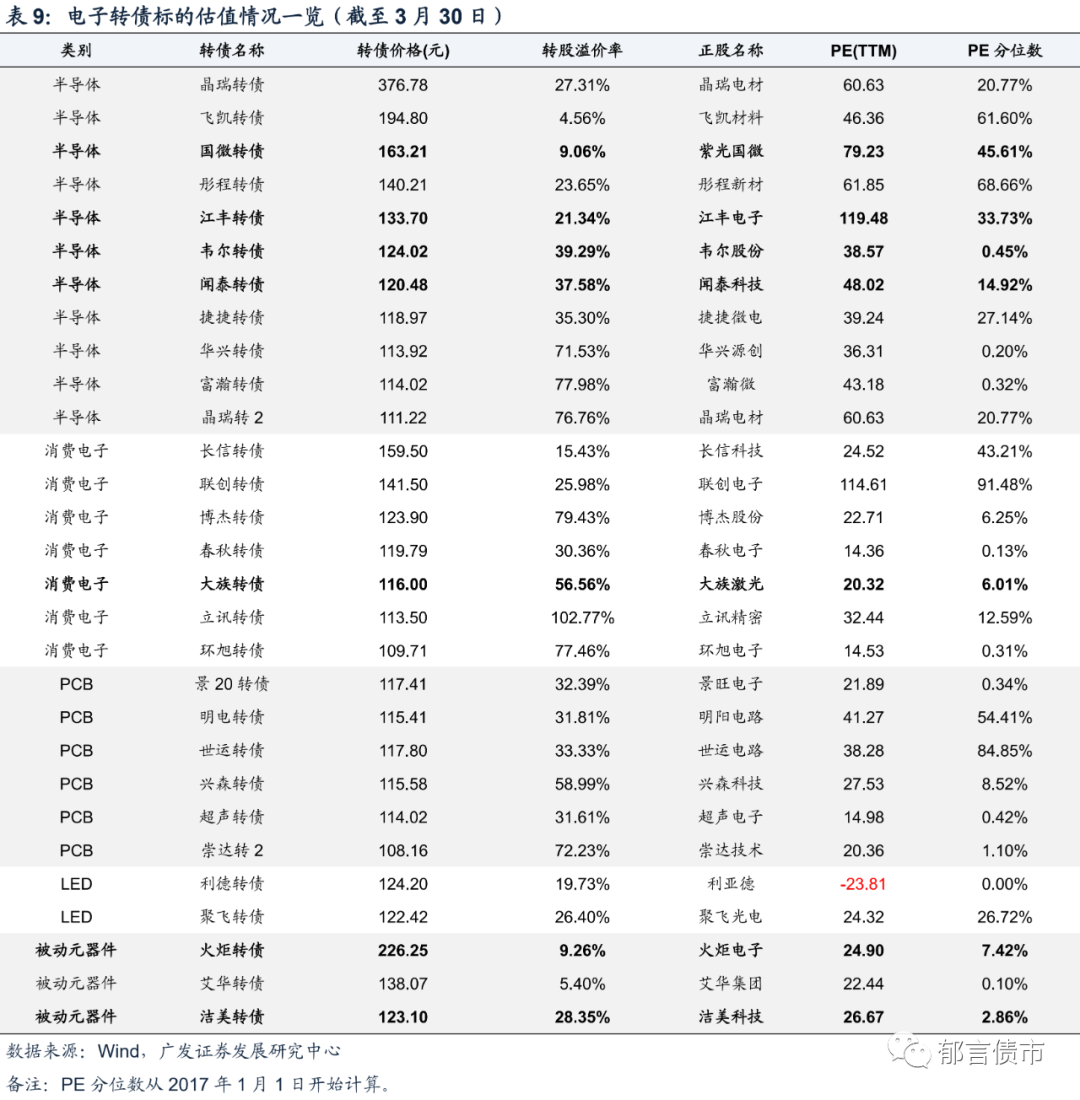Viewport: 1080px width, 1100px height.
Task: Click the 艾华集团 stock name
Action: tap(731, 983)
